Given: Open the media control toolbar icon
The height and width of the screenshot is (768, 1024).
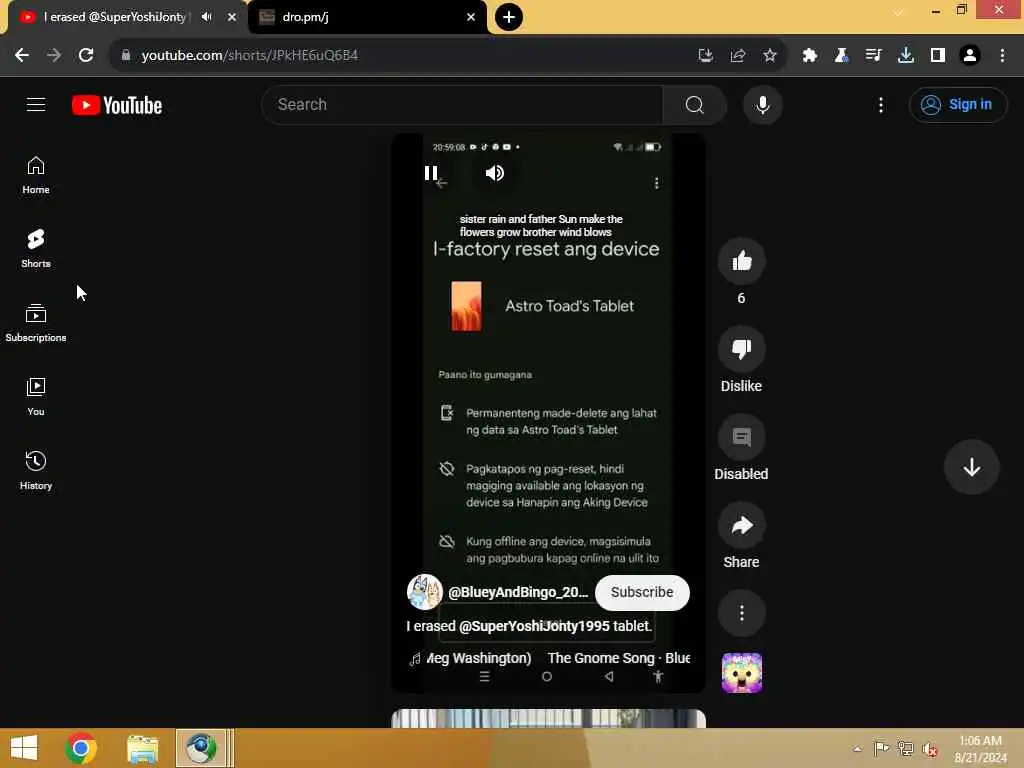Looking at the screenshot, I should coord(873,56).
